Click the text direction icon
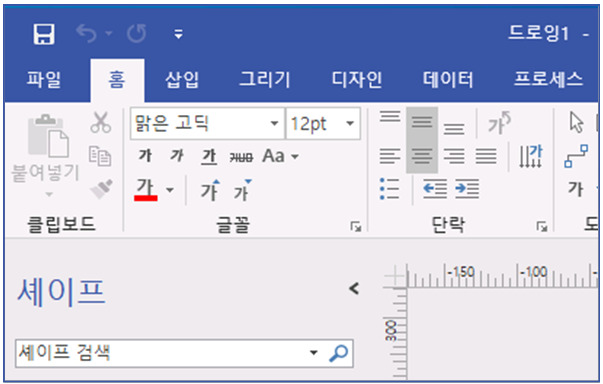This screenshot has width=603, height=384. point(531,156)
